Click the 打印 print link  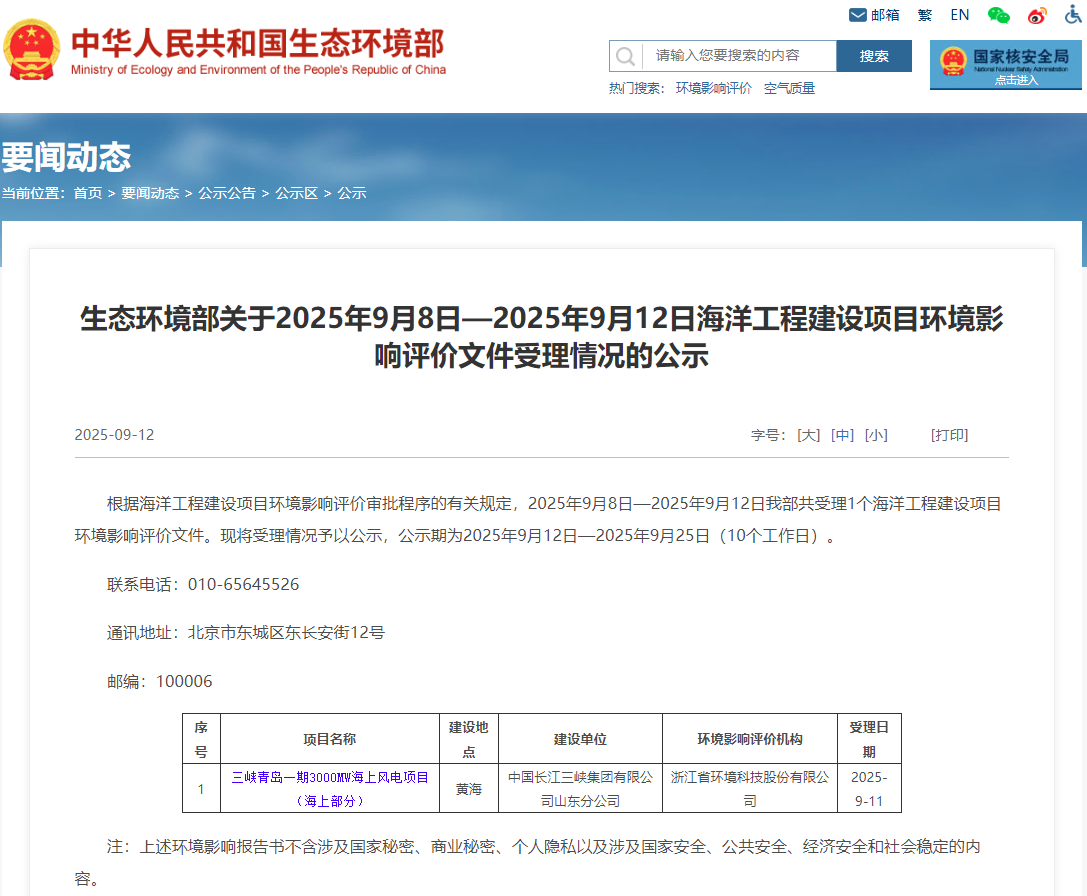coord(949,435)
